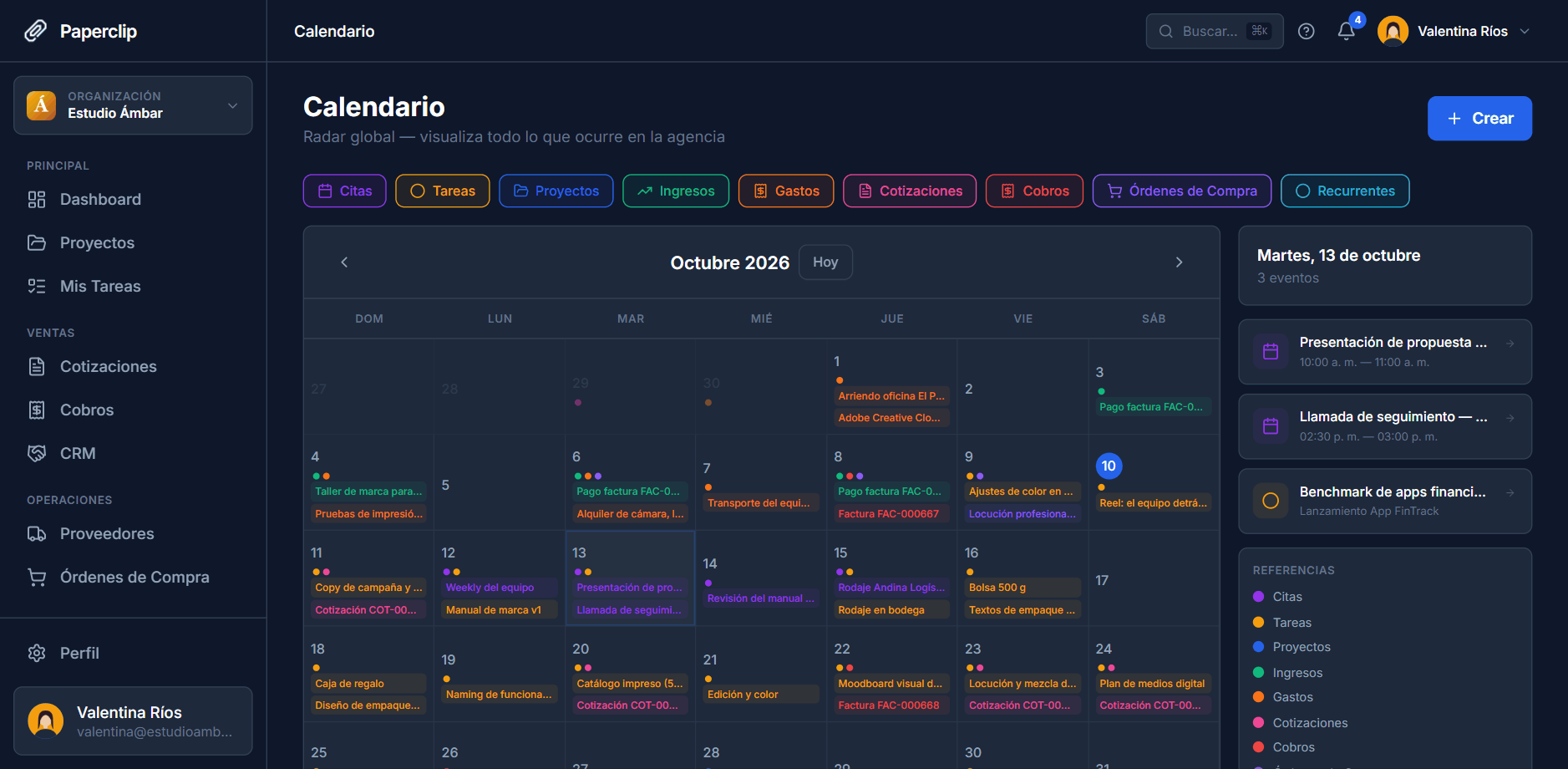Screen dimensions: 1568x769
Task: Click the search magnifier icon
Action: [1166, 31]
